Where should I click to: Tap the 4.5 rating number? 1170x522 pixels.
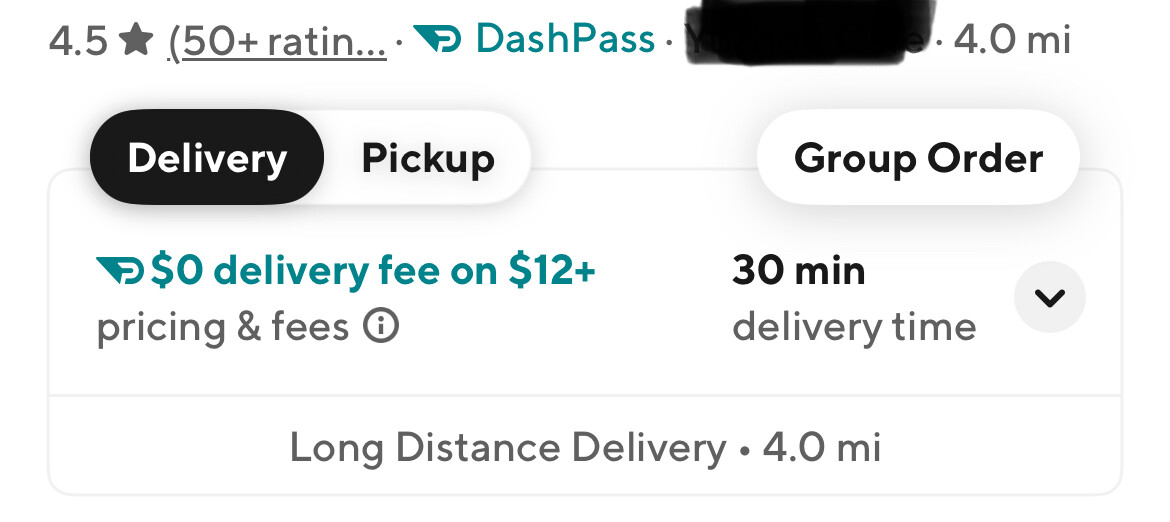(x=78, y=41)
